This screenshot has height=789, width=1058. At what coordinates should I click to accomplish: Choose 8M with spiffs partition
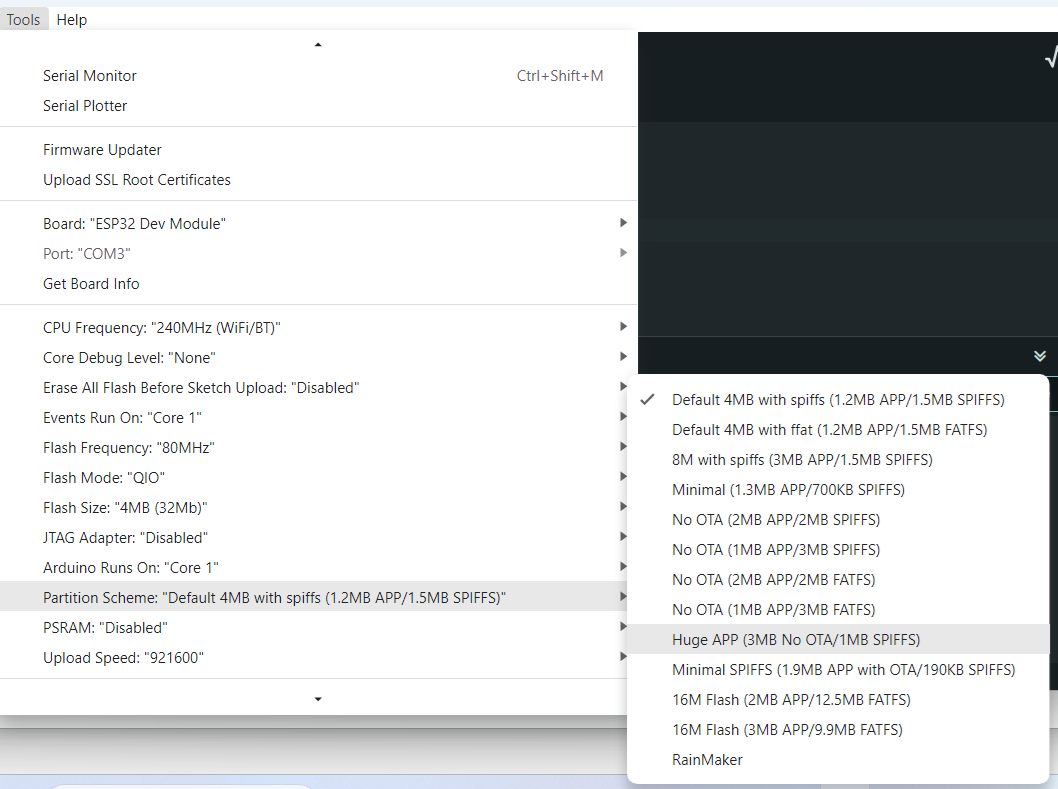[838, 460]
